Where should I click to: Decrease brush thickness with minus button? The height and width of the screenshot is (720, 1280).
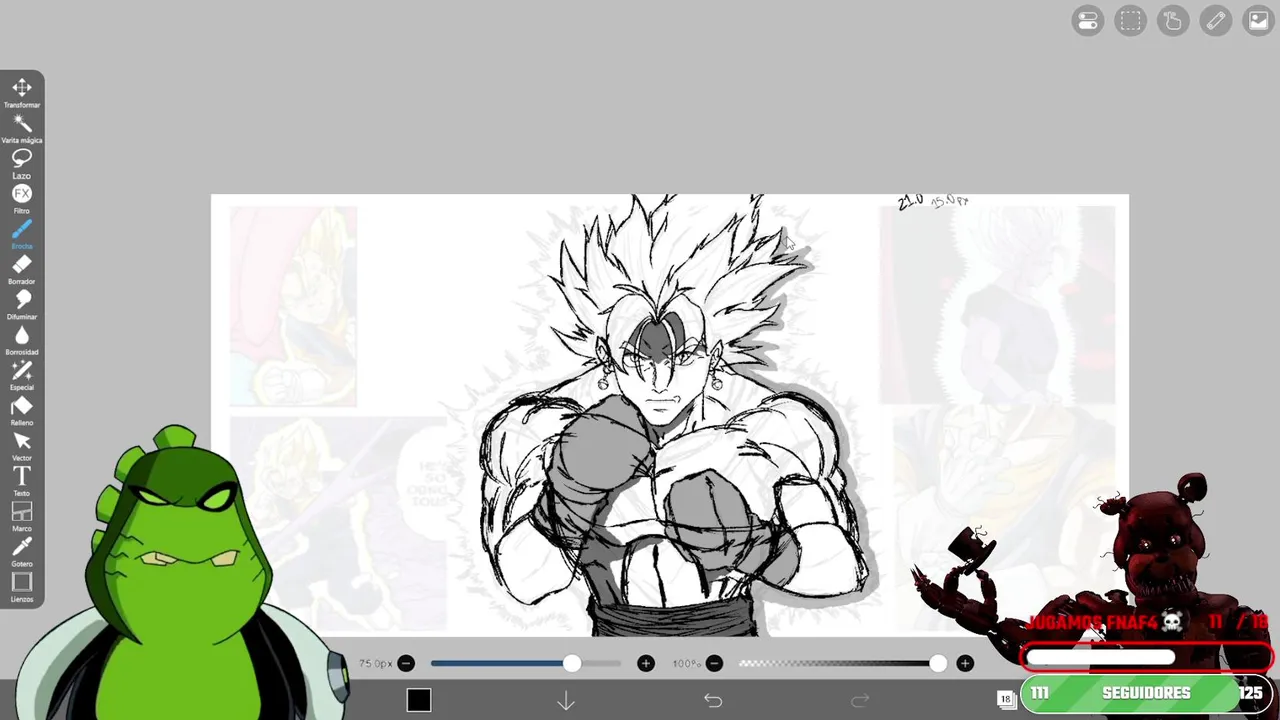[406, 663]
